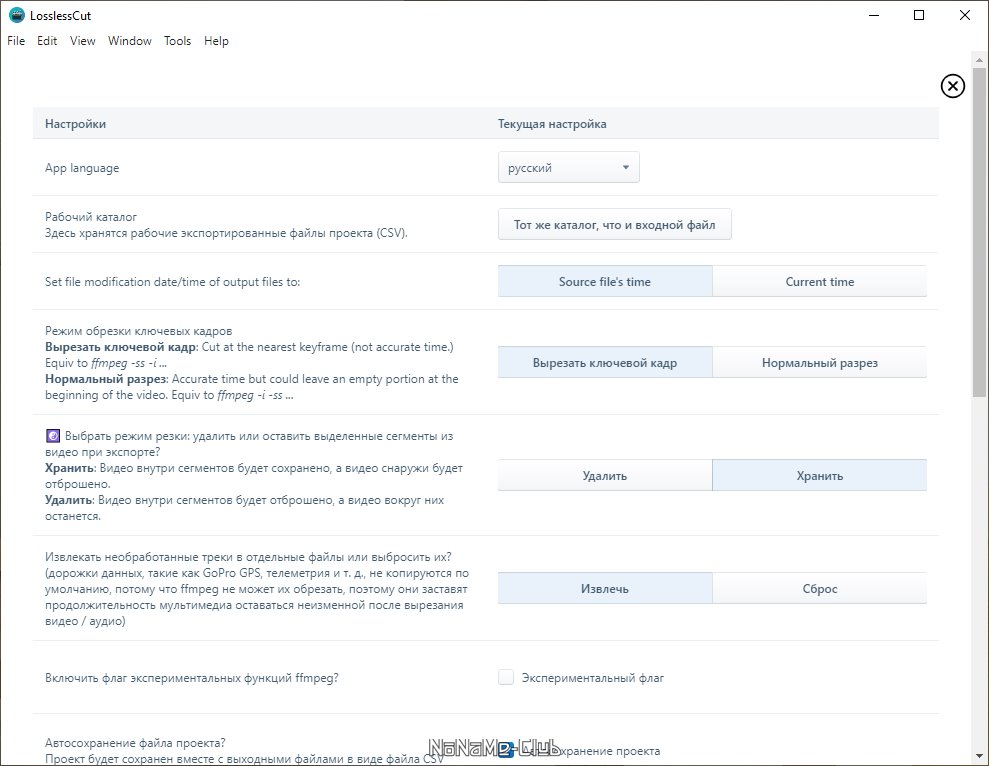
Task: Open the Edit menu
Action: (x=47, y=41)
